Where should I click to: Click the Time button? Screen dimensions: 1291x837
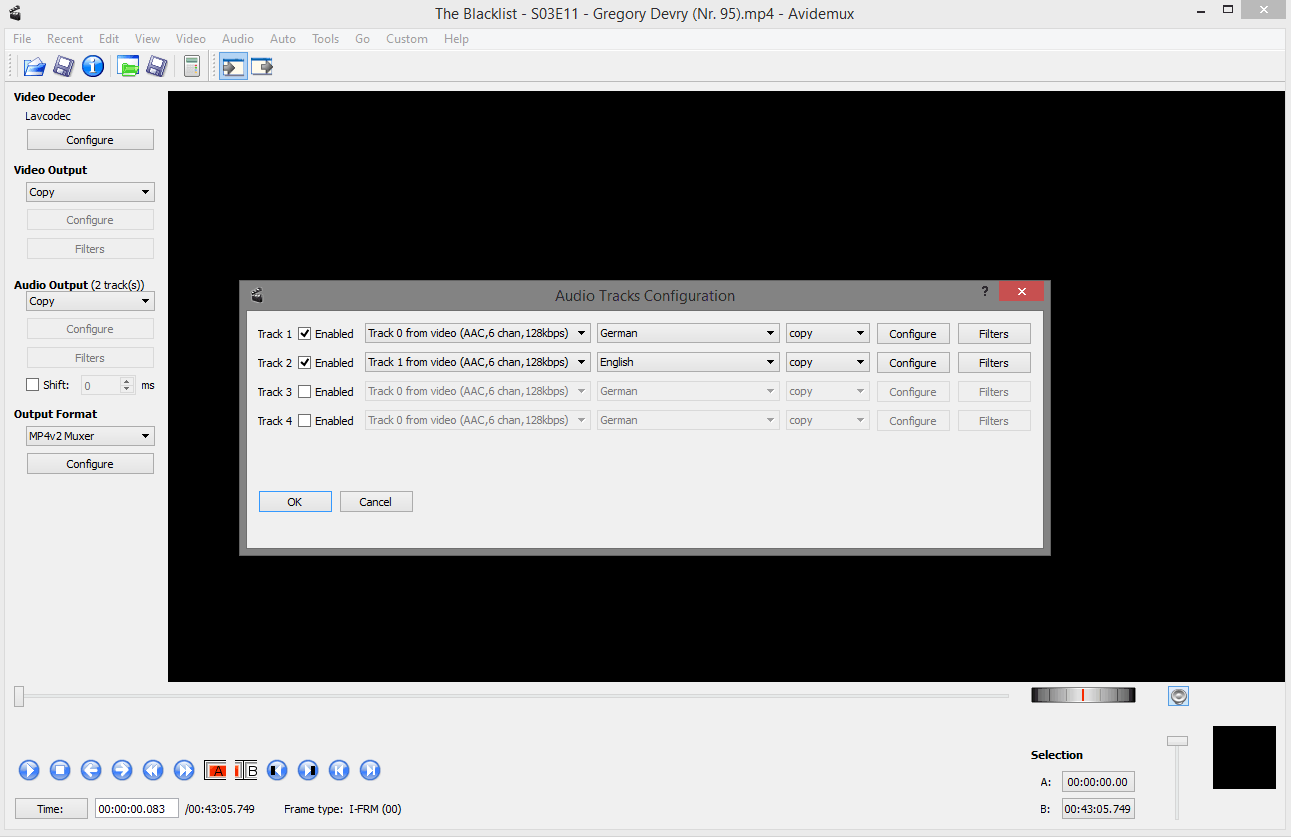(x=51, y=809)
